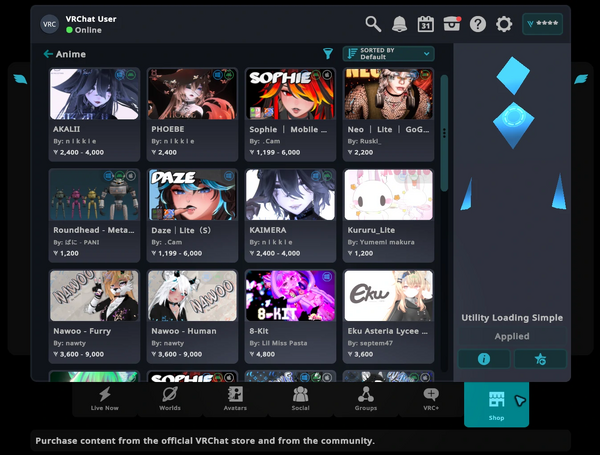600x455 pixels.
Task: Expand the Sorted By Default dropdown
Action: point(388,54)
